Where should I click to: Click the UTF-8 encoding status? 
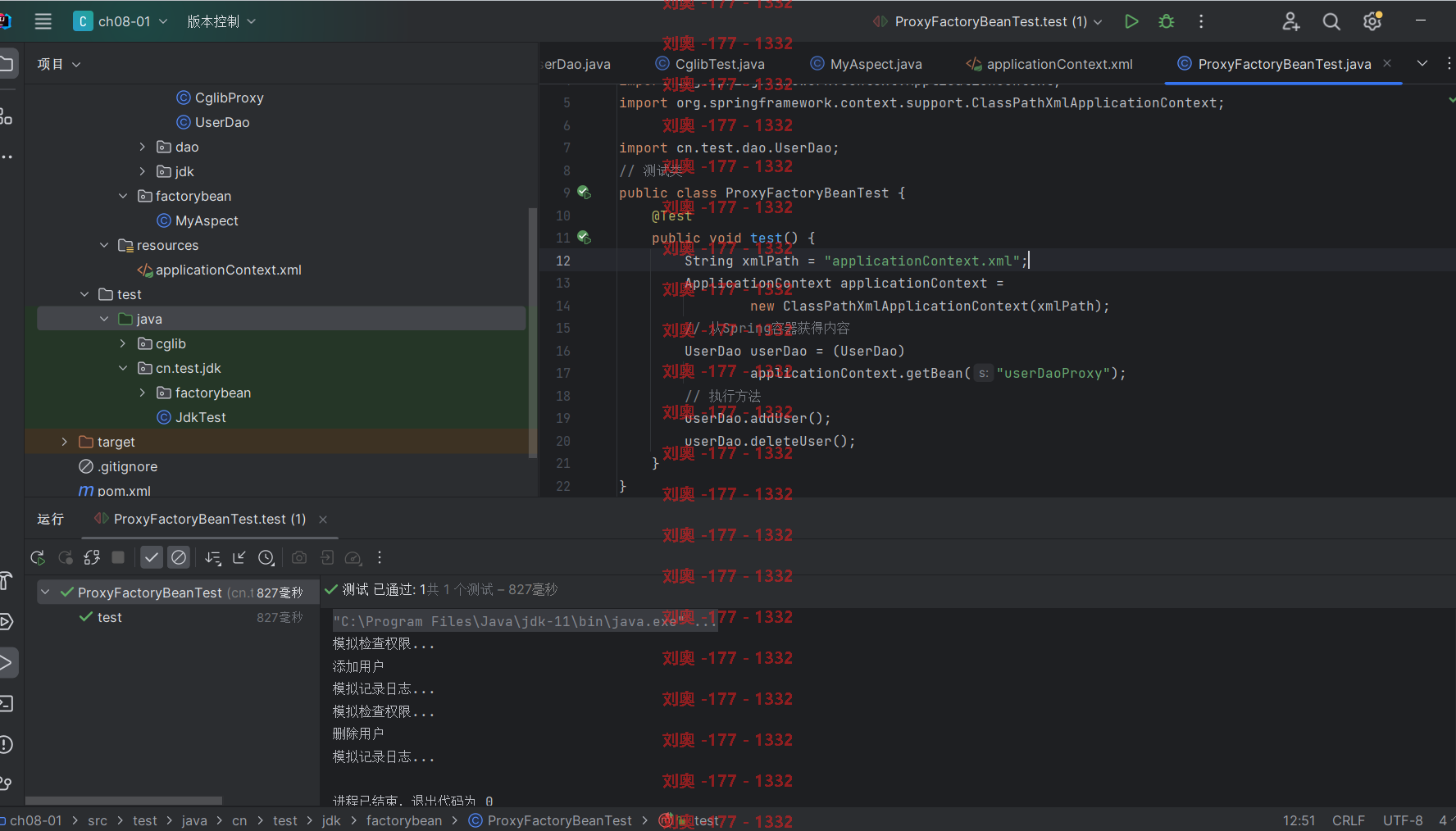pos(1403,820)
